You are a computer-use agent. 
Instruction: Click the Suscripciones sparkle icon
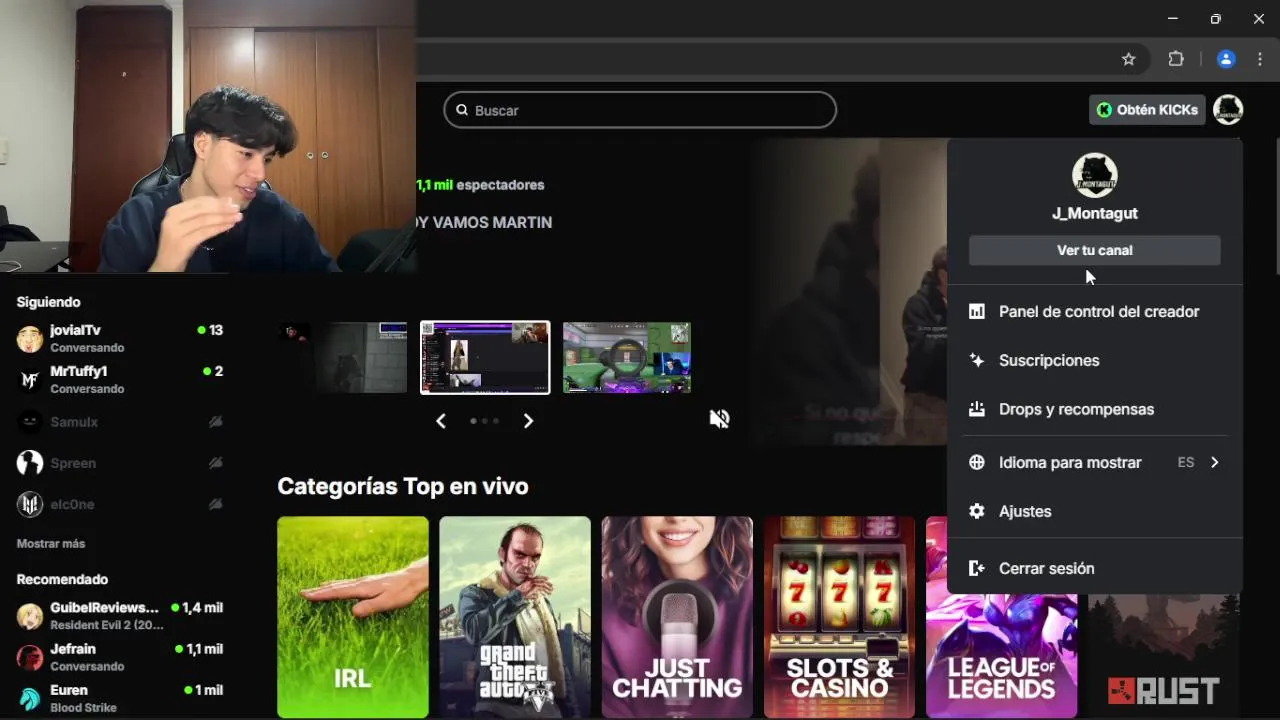[x=977, y=360]
